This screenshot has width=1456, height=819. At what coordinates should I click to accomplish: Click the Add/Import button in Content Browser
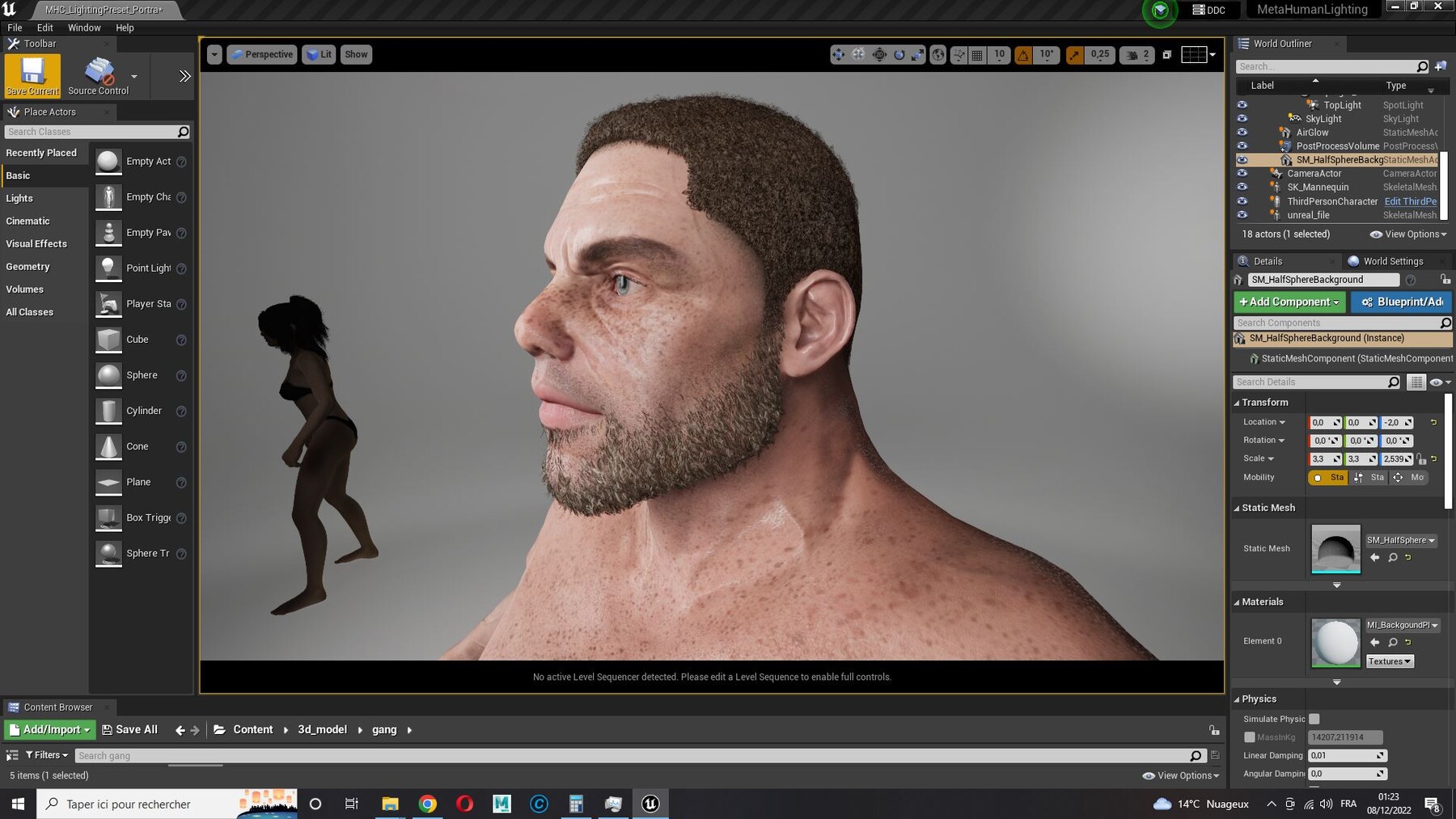point(50,730)
